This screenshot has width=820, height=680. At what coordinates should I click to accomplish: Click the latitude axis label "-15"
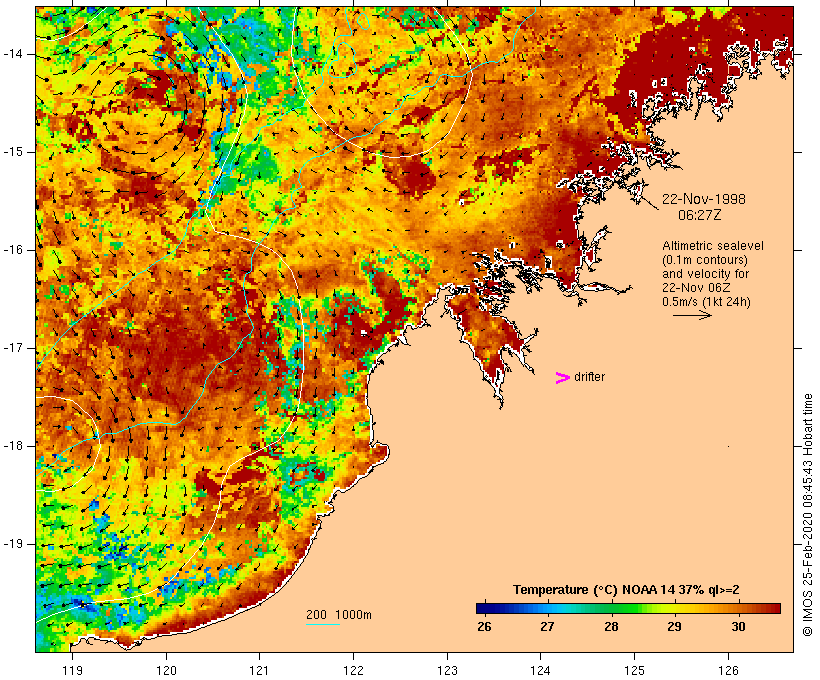13,152
